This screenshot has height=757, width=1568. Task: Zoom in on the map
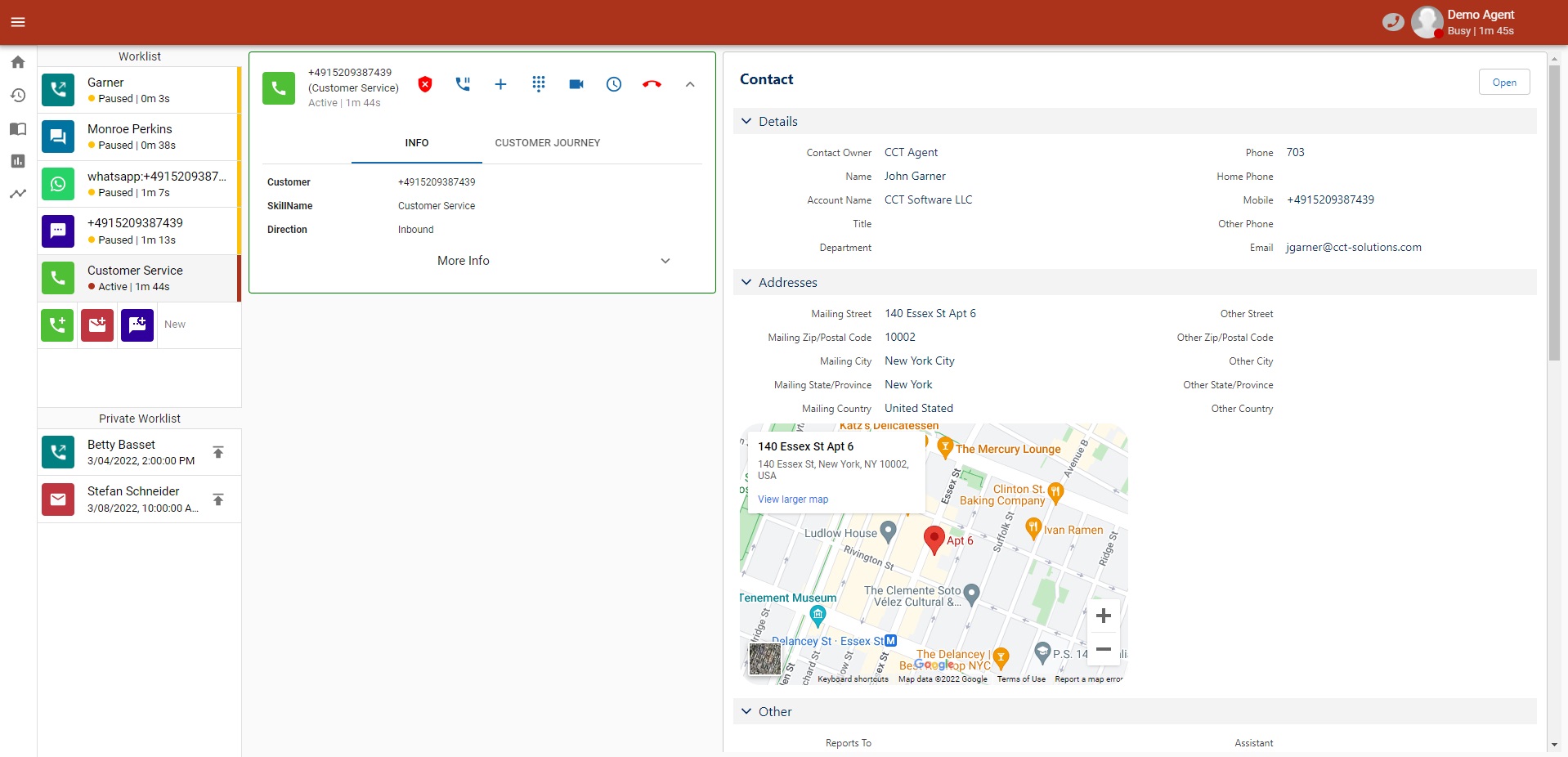[1103, 616]
